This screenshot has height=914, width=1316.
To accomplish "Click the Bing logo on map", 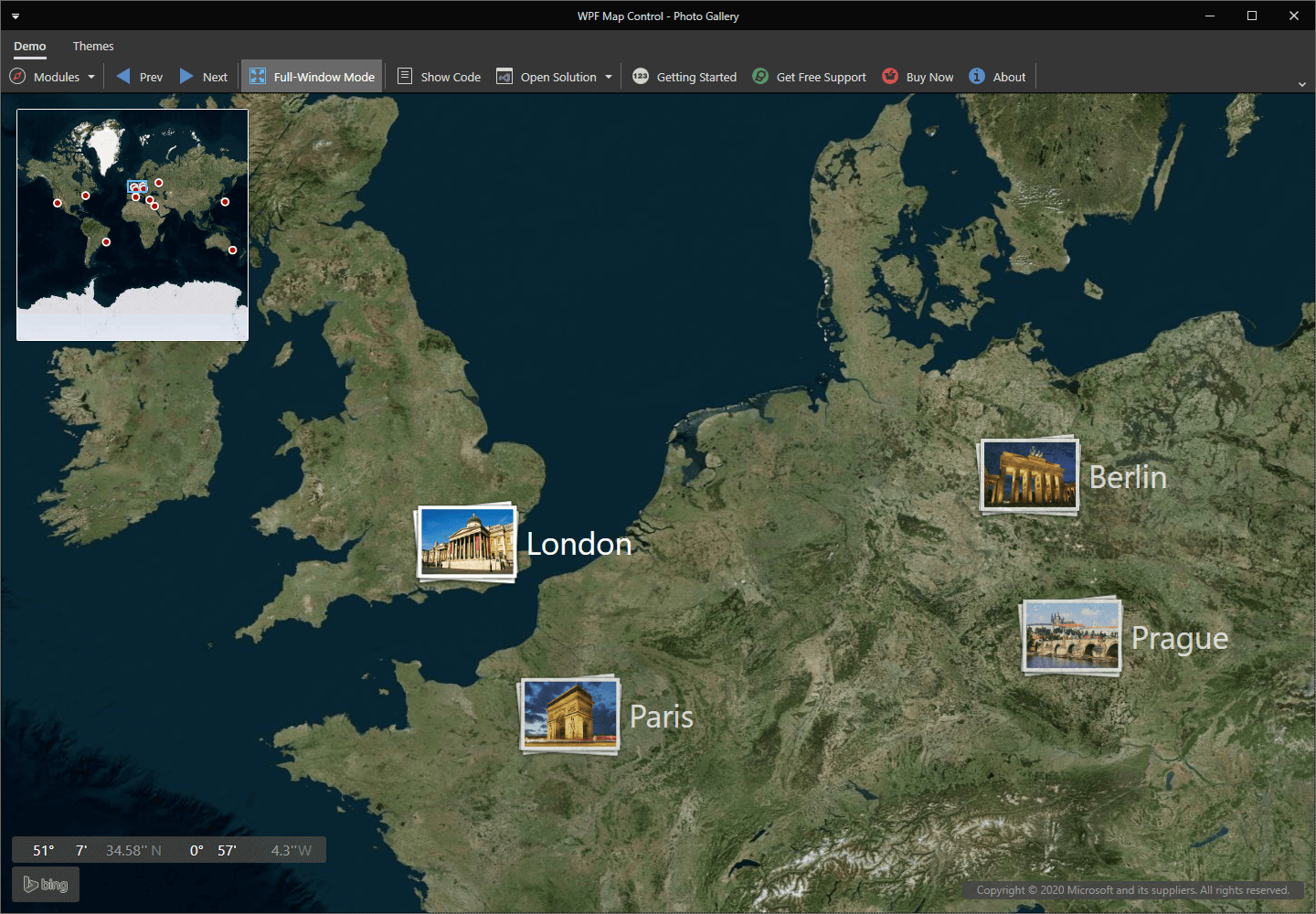I will pyautogui.click(x=46, y=885).
